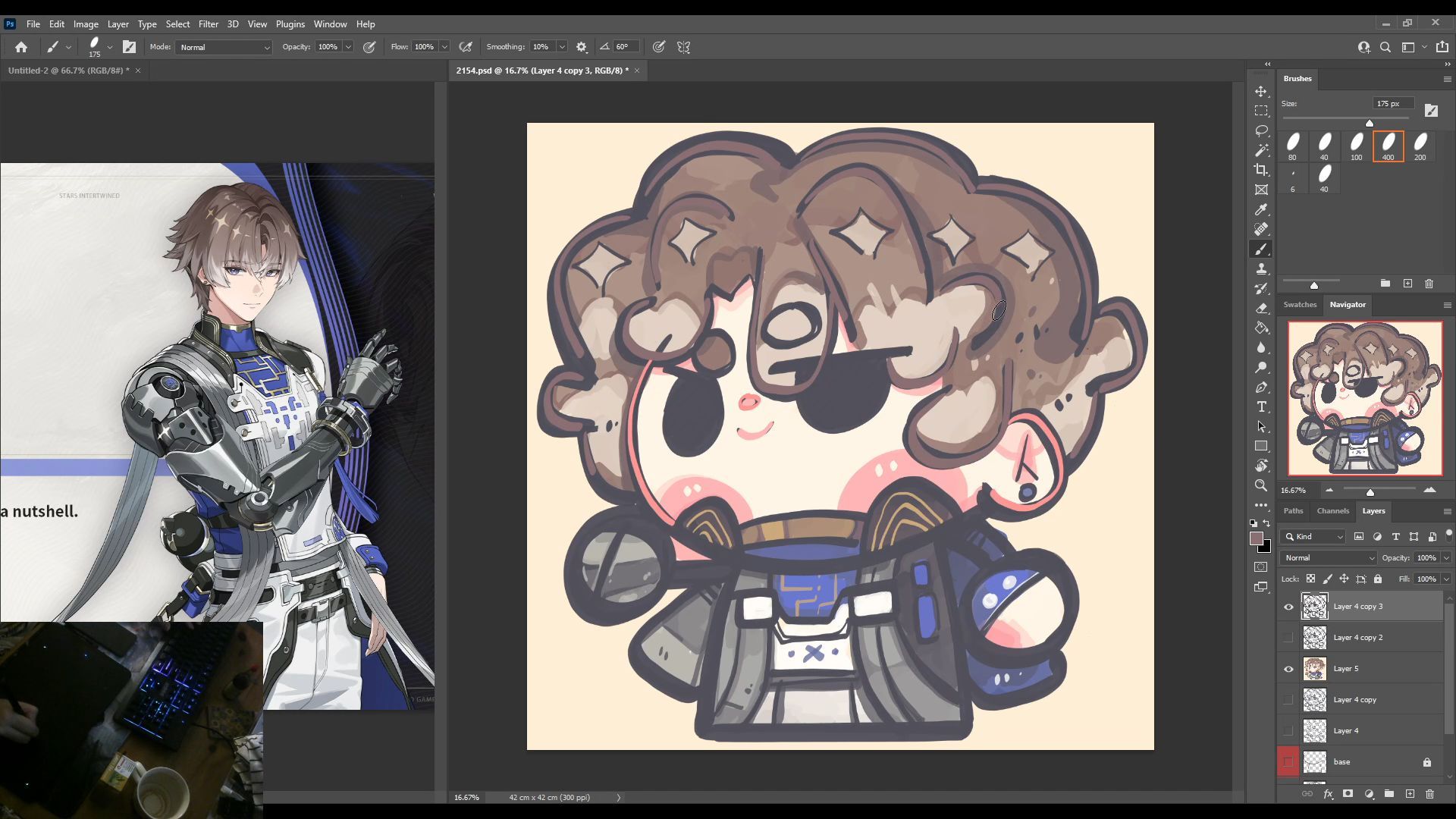The height and width of the screenshot is (819, 1456).
Task: Open the layer Kind filter dropdown
Action: [x=1313, y=536]
